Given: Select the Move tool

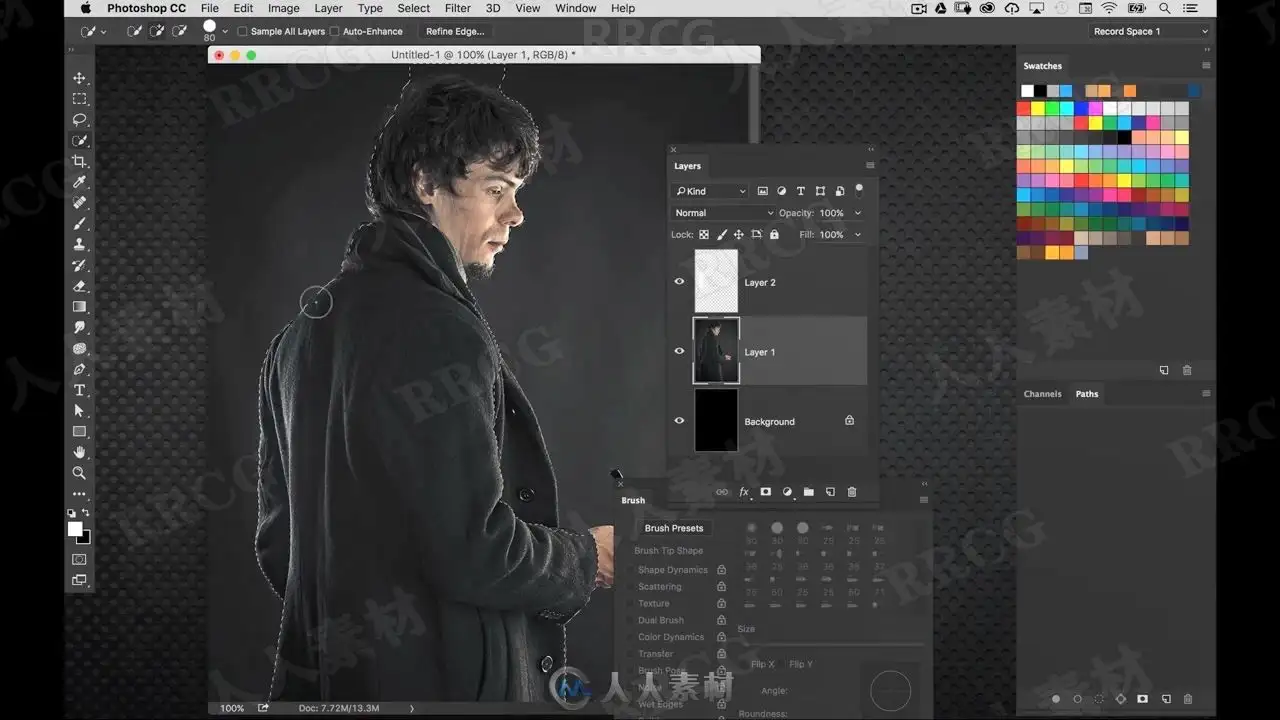Looking at the screenshot, I should click(80, 78).
